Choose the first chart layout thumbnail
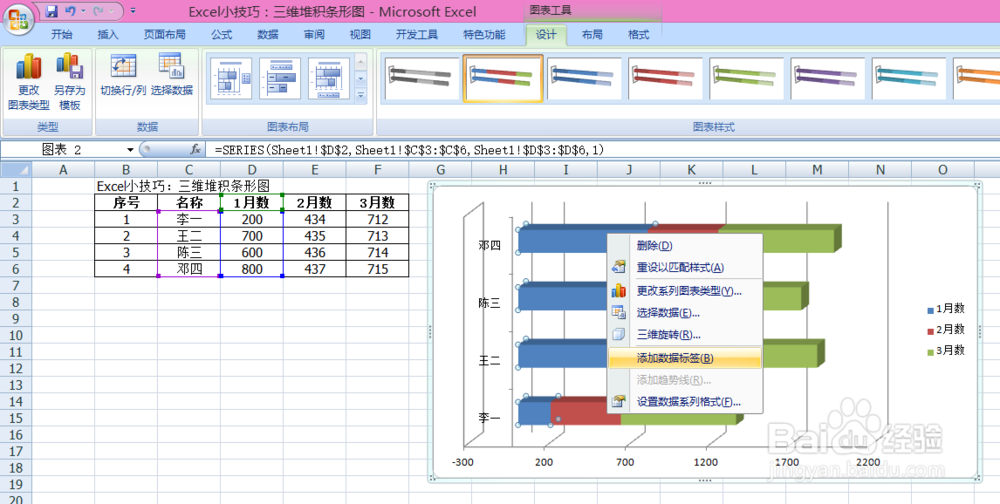 tap(230, 78)
